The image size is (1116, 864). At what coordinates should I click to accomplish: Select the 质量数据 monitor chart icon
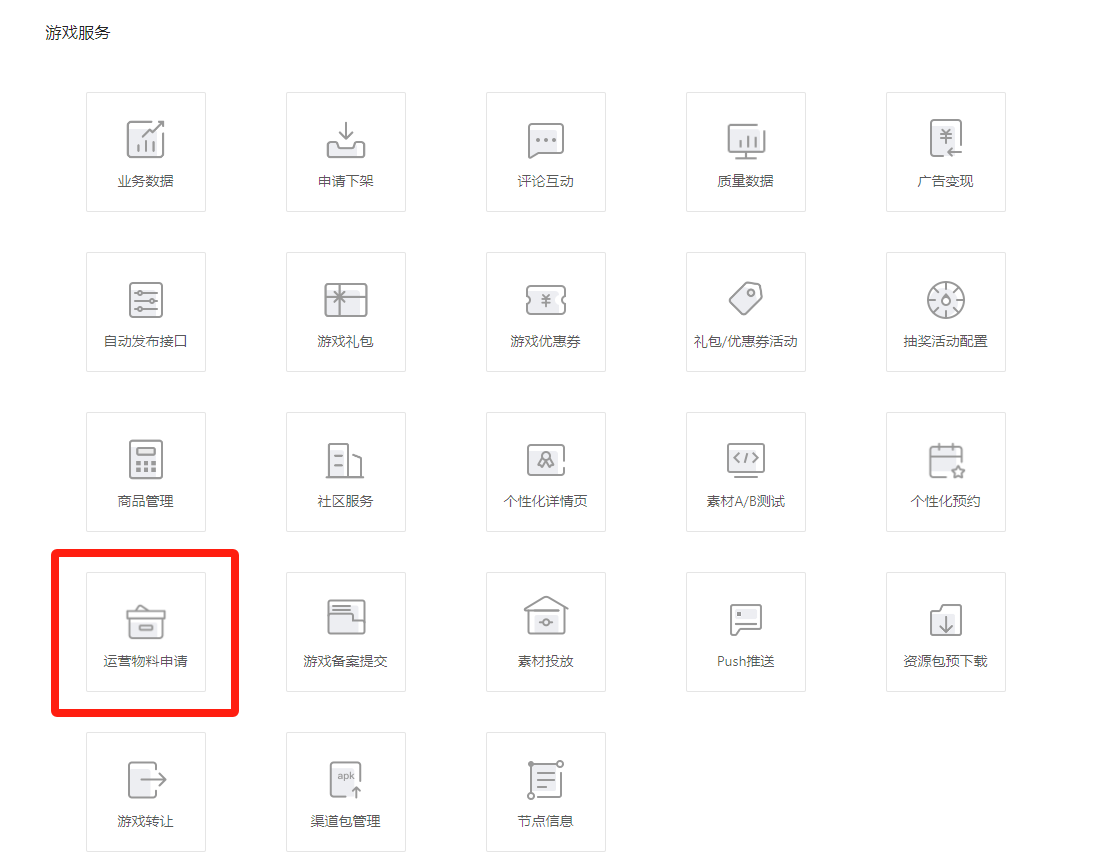pos(746,140)
